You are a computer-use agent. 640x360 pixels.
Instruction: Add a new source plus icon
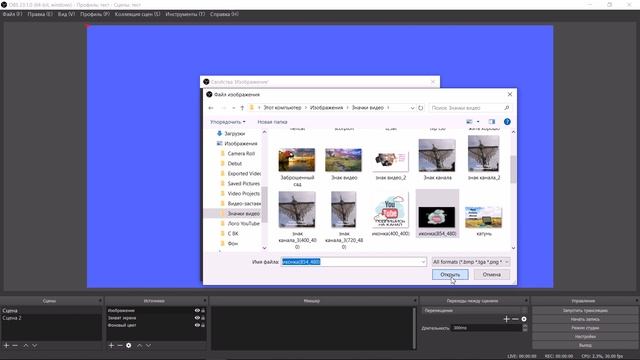[111, 345]
